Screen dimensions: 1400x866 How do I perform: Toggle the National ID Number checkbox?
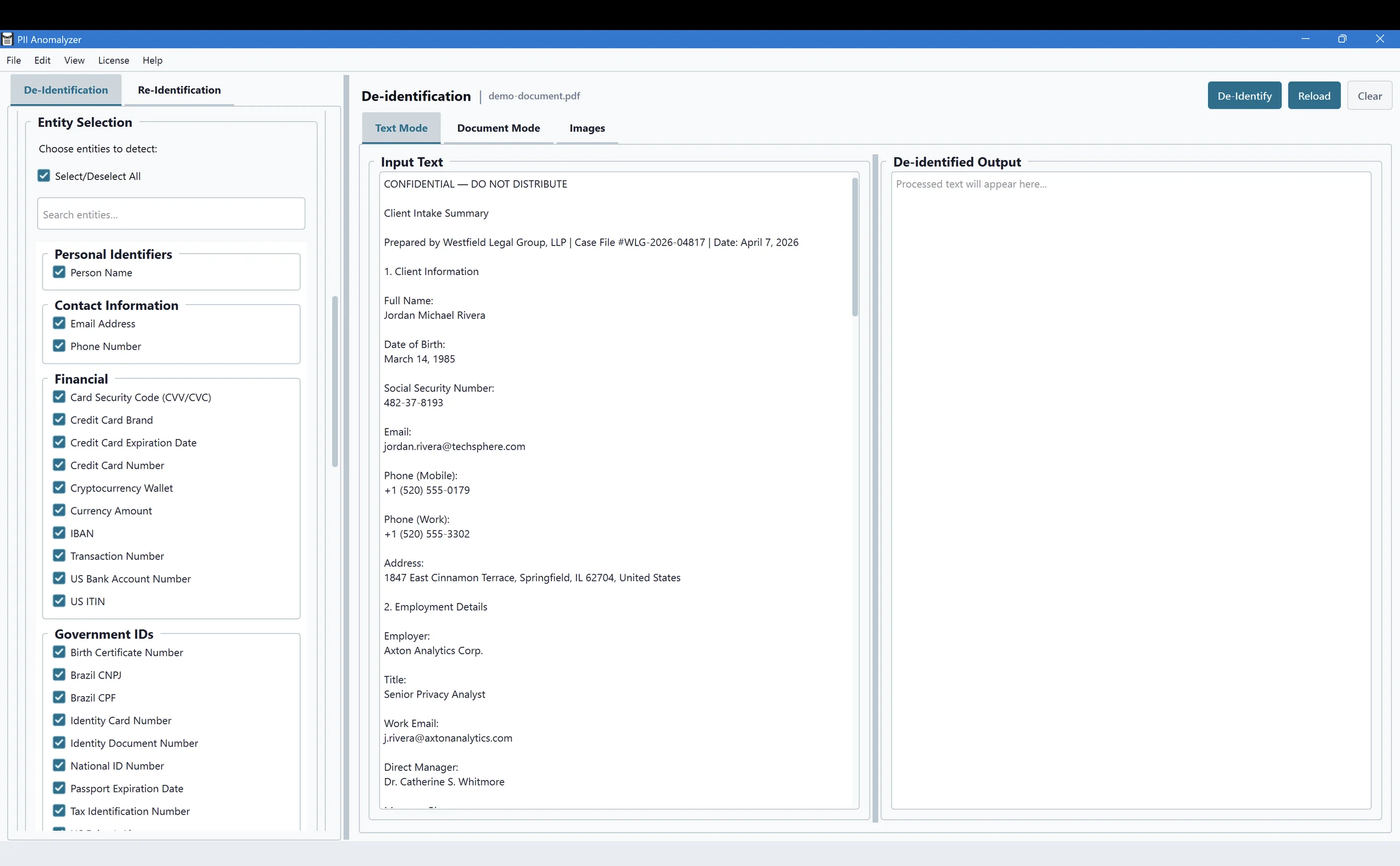(59, 765)
